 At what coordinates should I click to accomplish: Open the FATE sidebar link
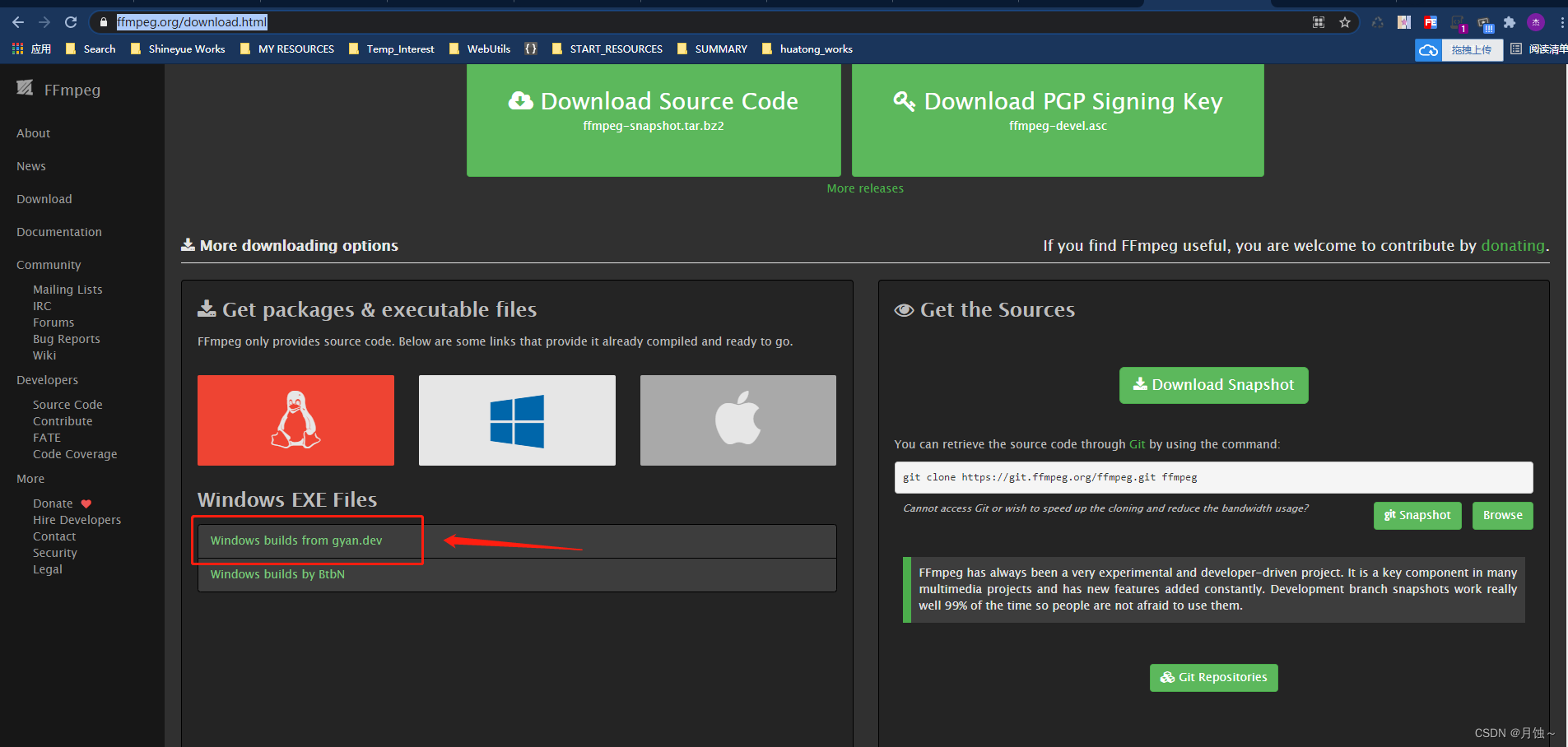point(47,438)
